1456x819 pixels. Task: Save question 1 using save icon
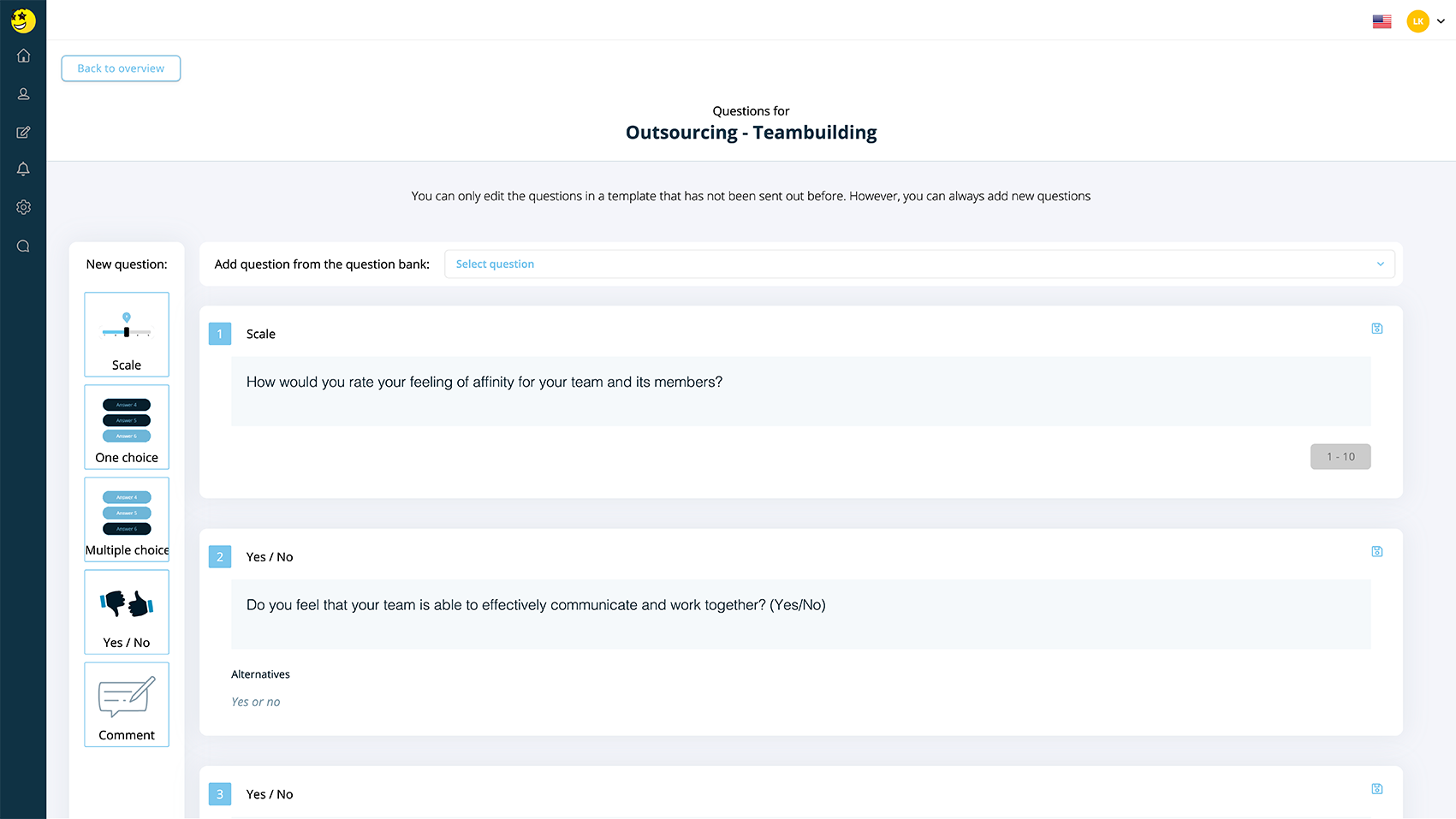[1377, 329]
